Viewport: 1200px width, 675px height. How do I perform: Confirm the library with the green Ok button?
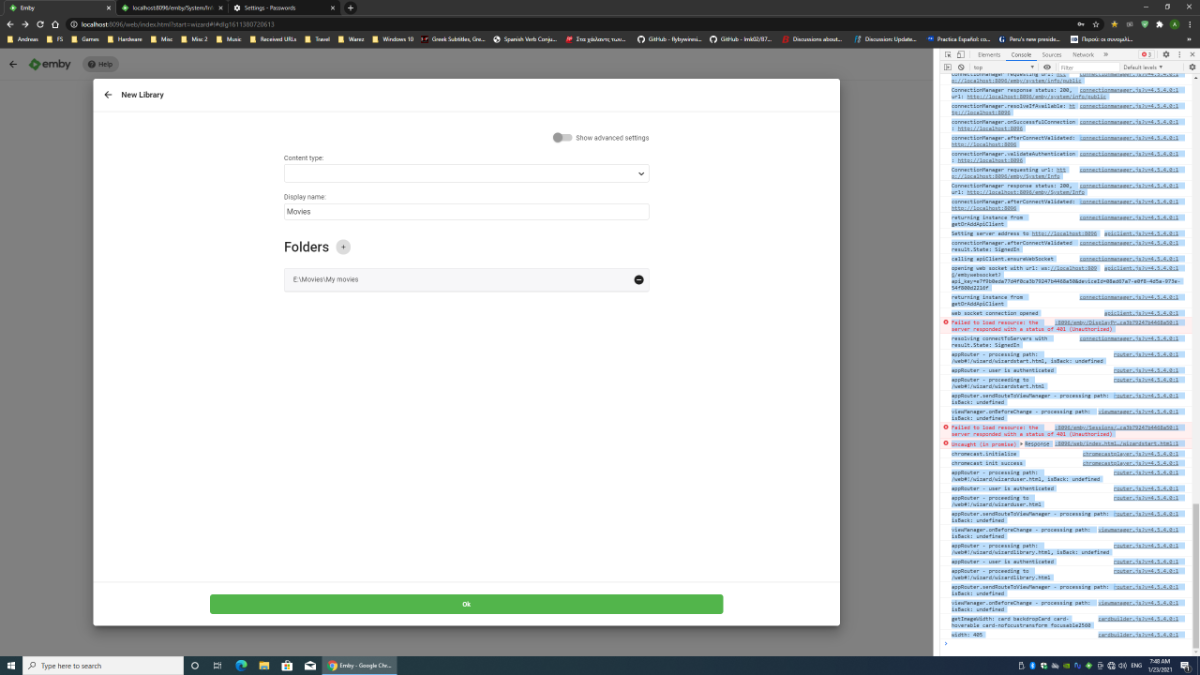point(466,604)
